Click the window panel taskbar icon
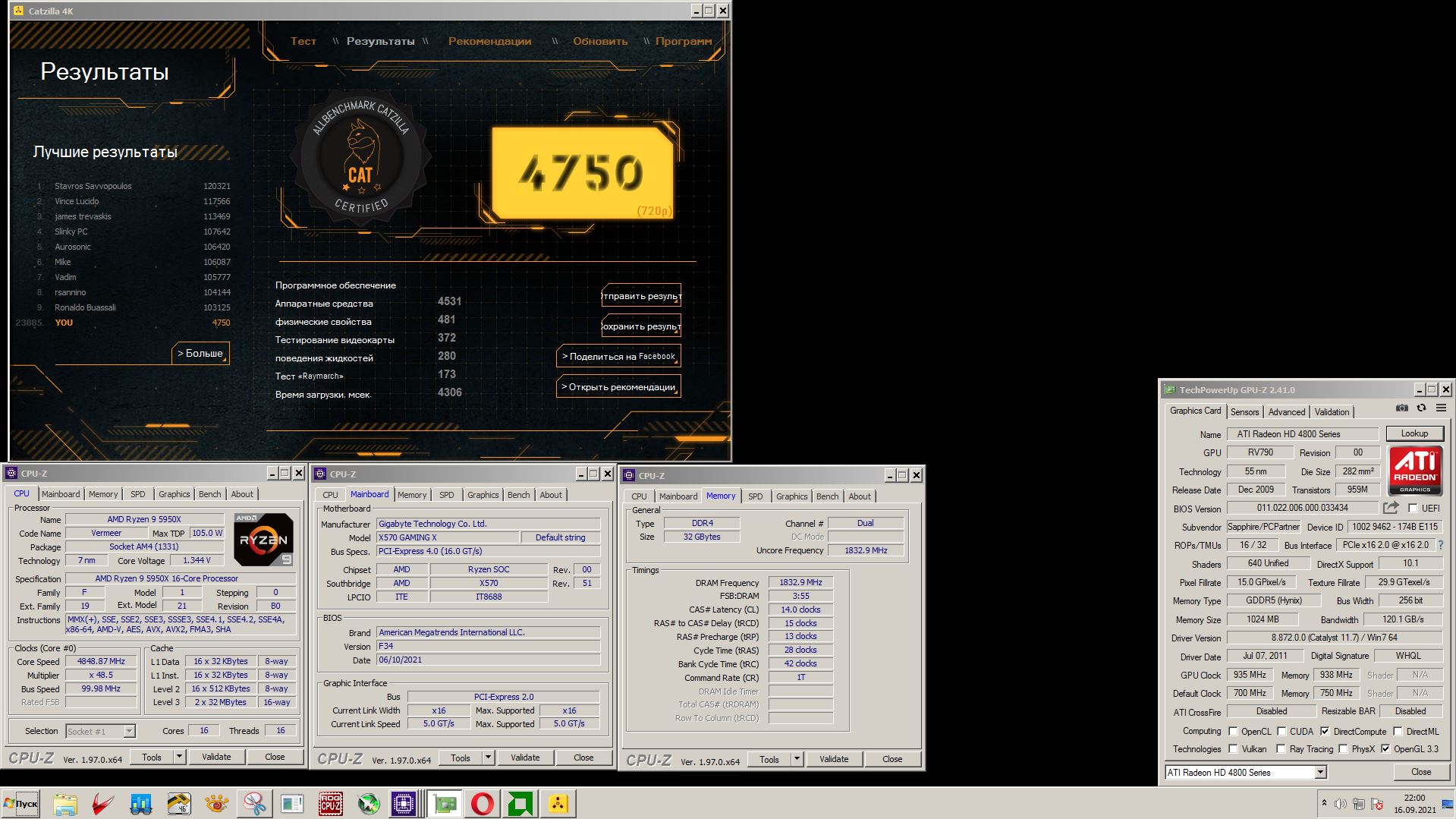This screenshot has width=1456, height=819. pyautogui.click(x=292, y=804)
